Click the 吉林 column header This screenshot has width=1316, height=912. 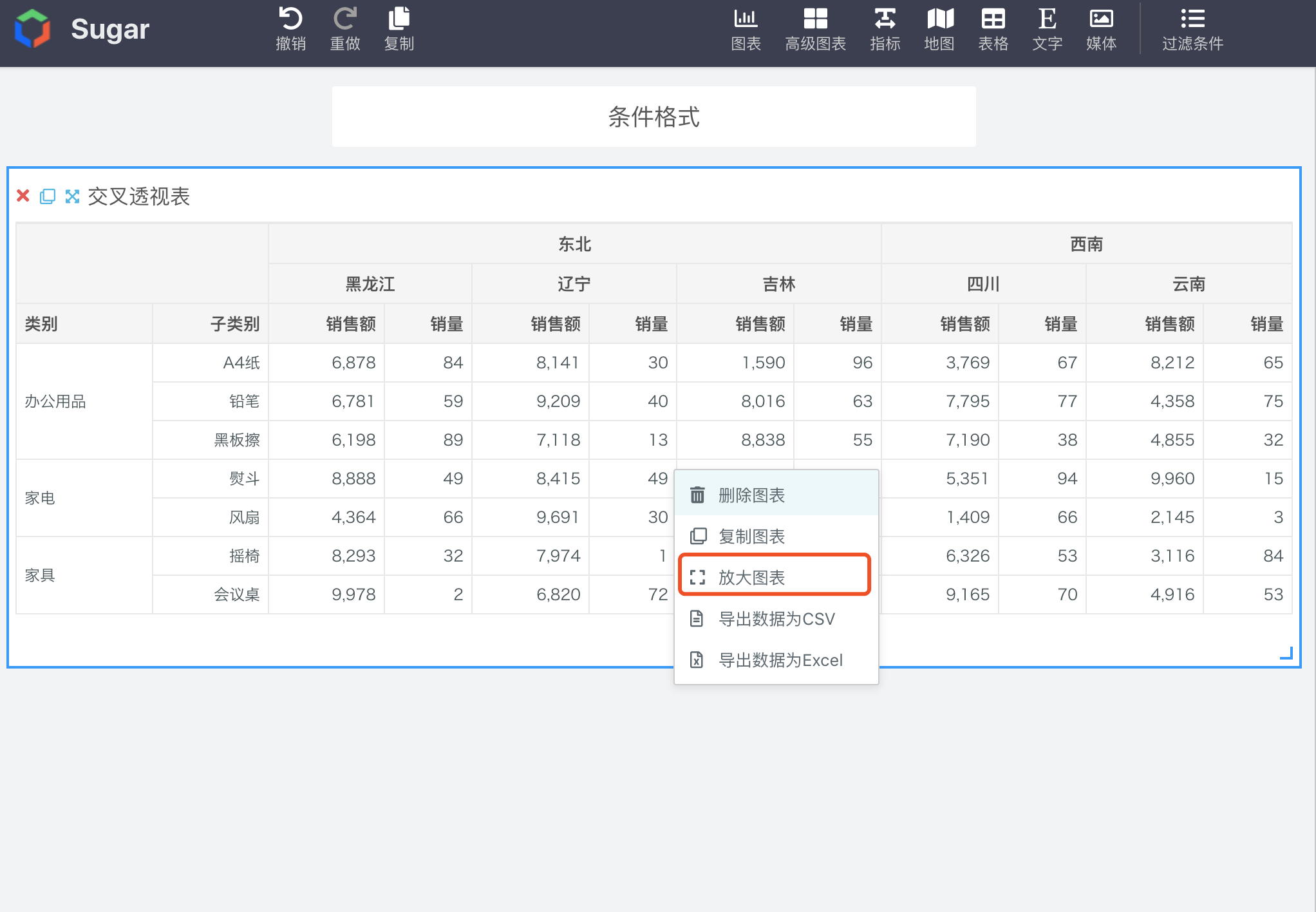[779, 284]
